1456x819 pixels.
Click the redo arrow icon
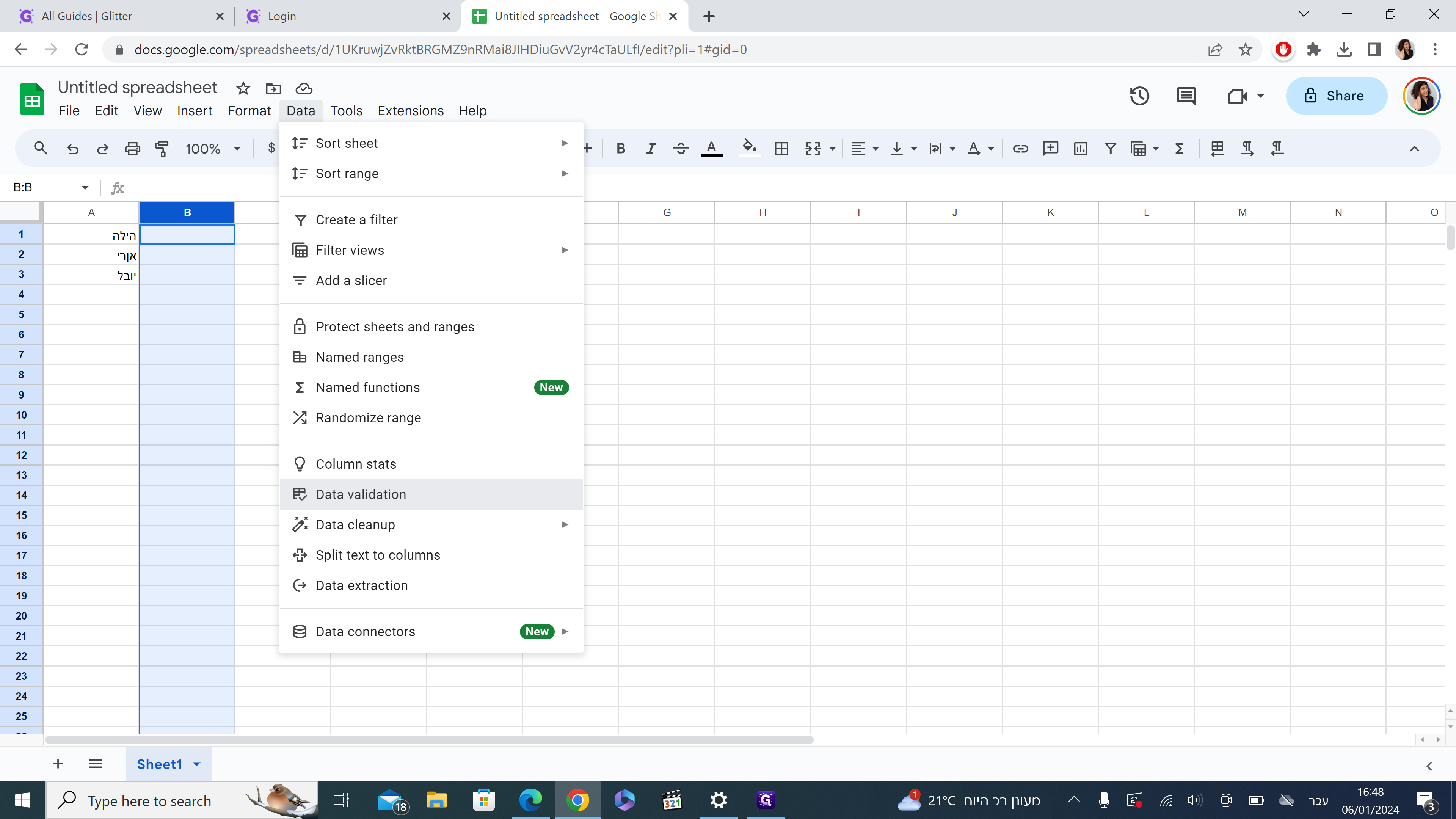(102, 149)
